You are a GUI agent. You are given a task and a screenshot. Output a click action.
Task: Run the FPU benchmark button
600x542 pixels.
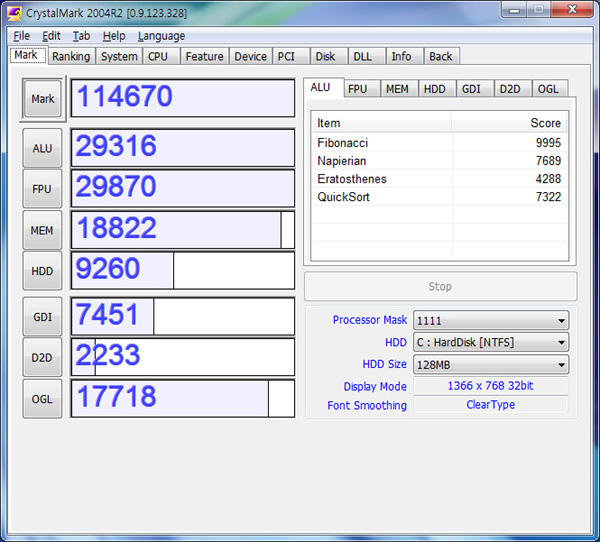pos(42,189)
